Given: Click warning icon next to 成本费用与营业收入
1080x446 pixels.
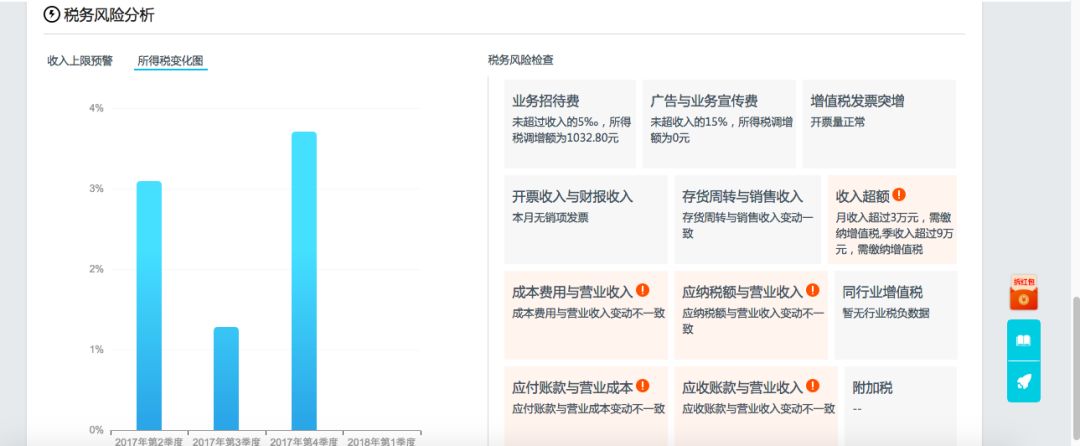Looking at the screenshot, I should point(643,290).
